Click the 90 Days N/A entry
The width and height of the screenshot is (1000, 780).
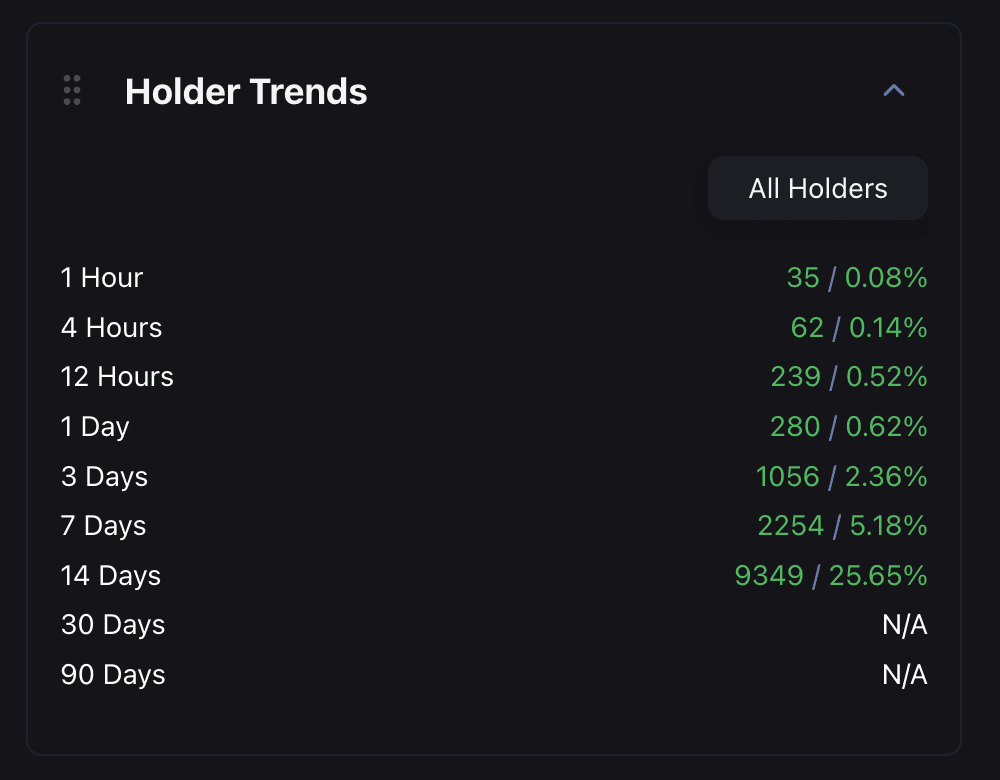coord(905,674)
